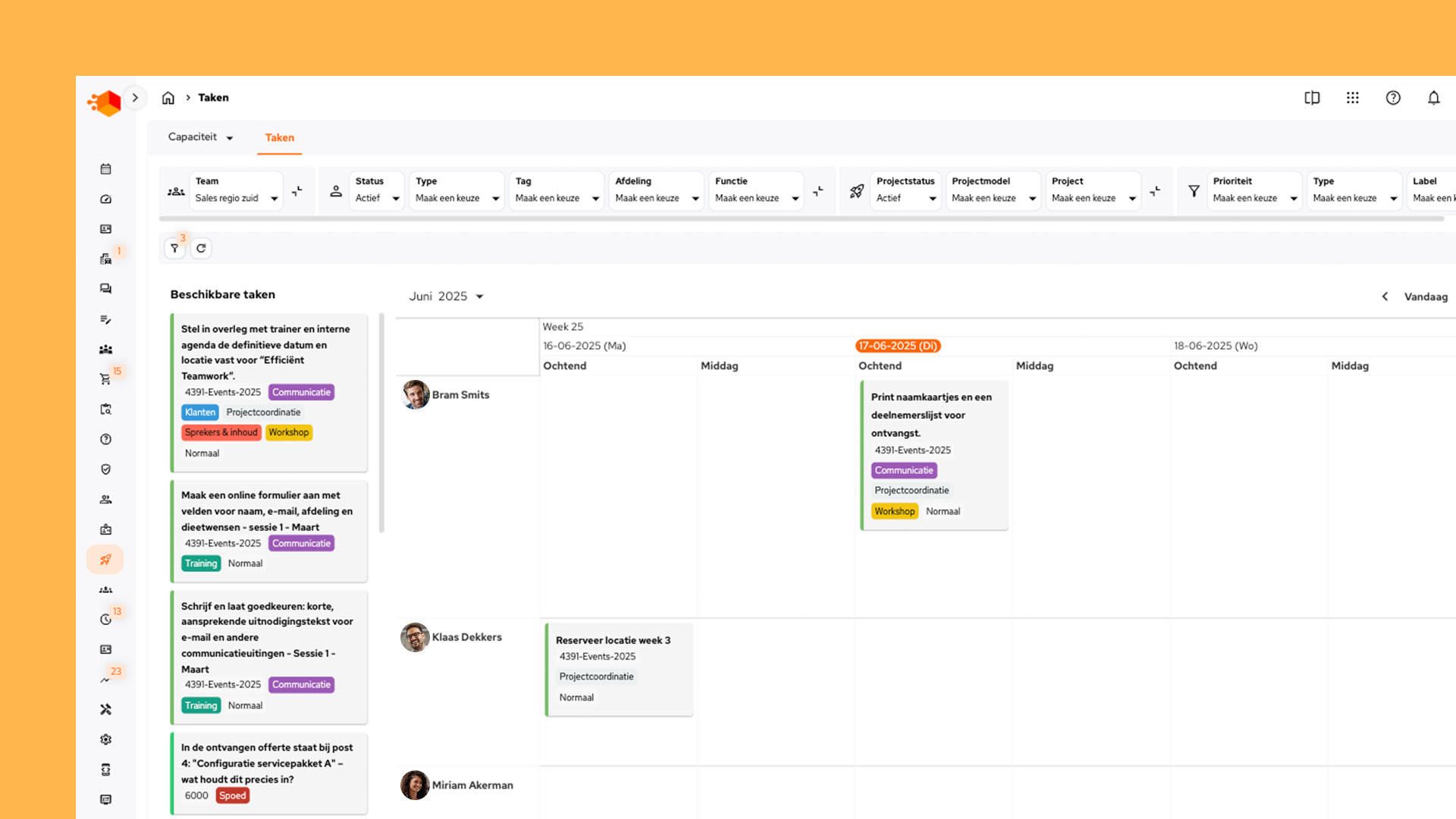Click the horizontal filter bar scrollbar
The image size is (1456, 819).
800,219
